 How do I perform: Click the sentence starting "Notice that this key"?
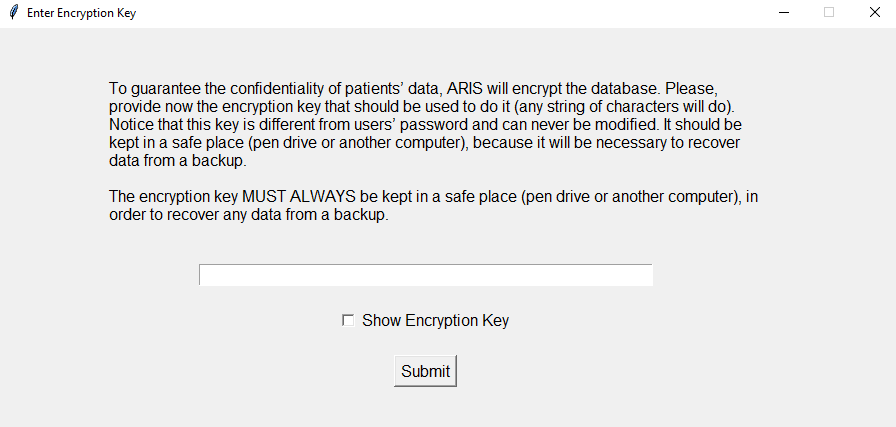point(384,125)
